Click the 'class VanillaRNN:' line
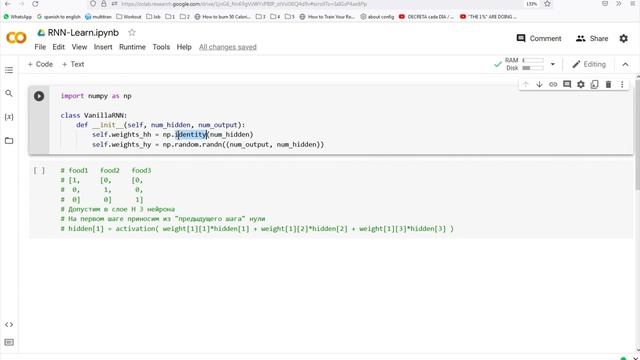This screenshot has height=360, width=640. tap(94, 116)
